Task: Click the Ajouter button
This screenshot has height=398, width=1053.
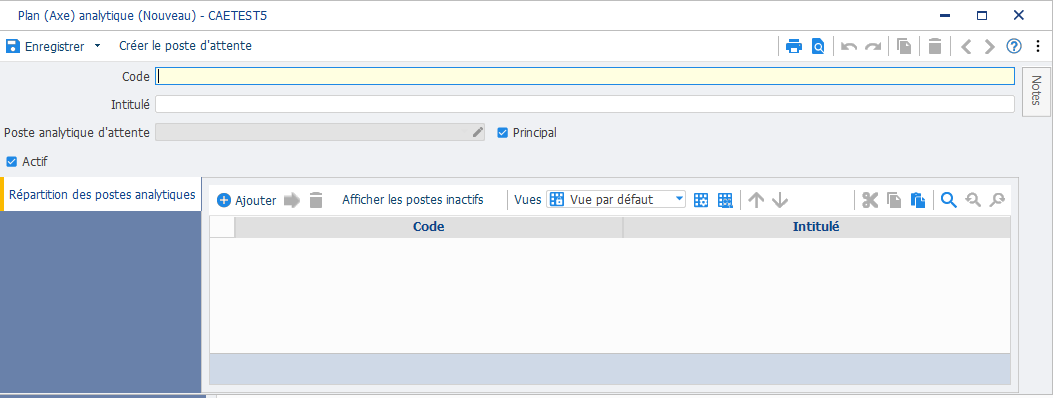Action: point(246,200)
